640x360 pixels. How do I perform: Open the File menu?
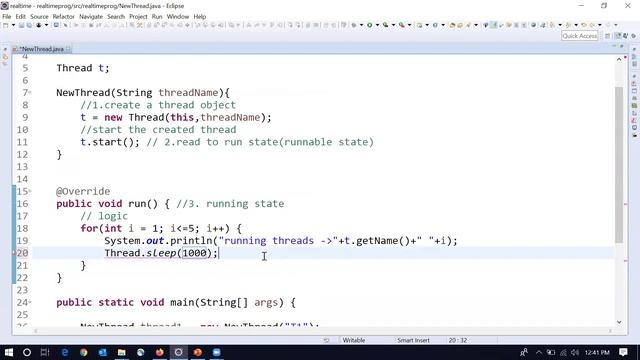point(7,16)
